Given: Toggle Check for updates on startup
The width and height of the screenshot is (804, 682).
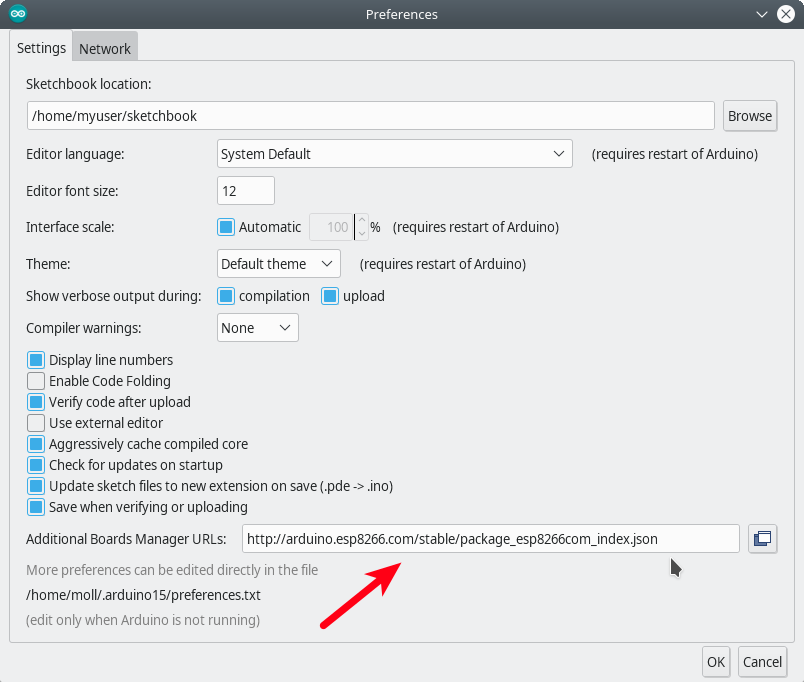Looking at the screenshot, I should [x=36, y=465].
